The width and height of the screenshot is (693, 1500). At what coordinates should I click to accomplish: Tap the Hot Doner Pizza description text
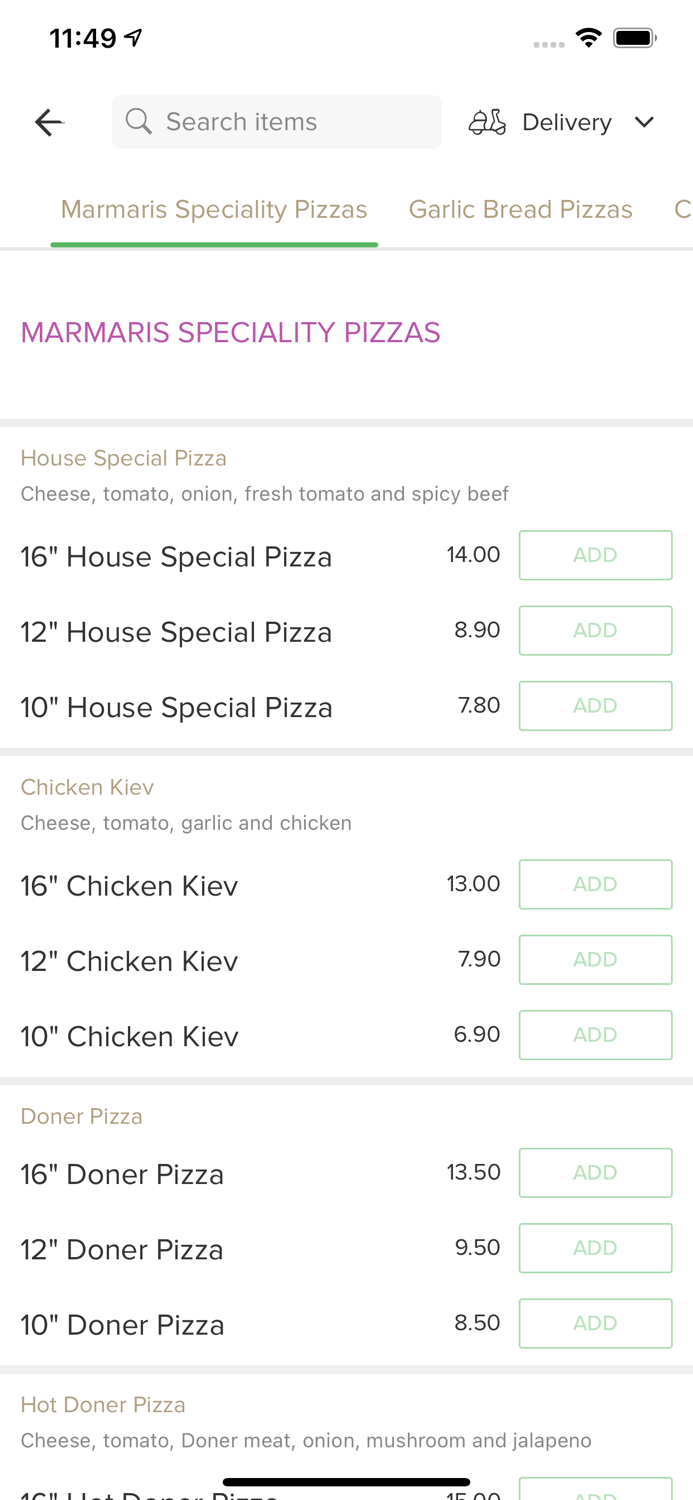(x=306, y=1440)
